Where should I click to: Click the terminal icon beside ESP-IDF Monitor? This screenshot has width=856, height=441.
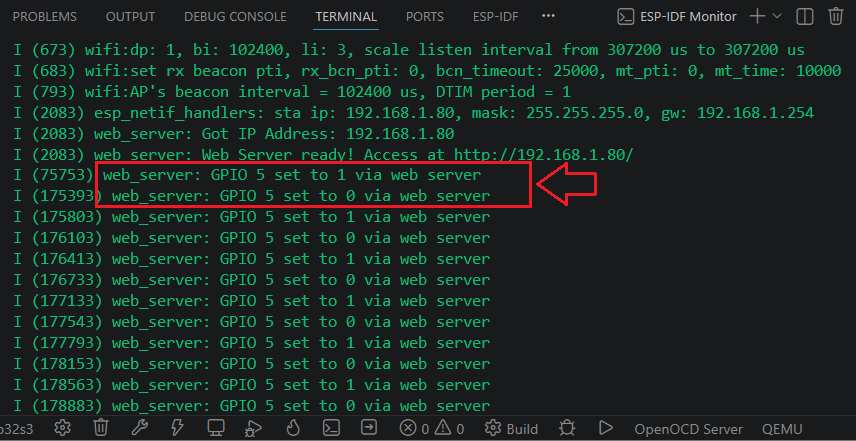(626, 16)
